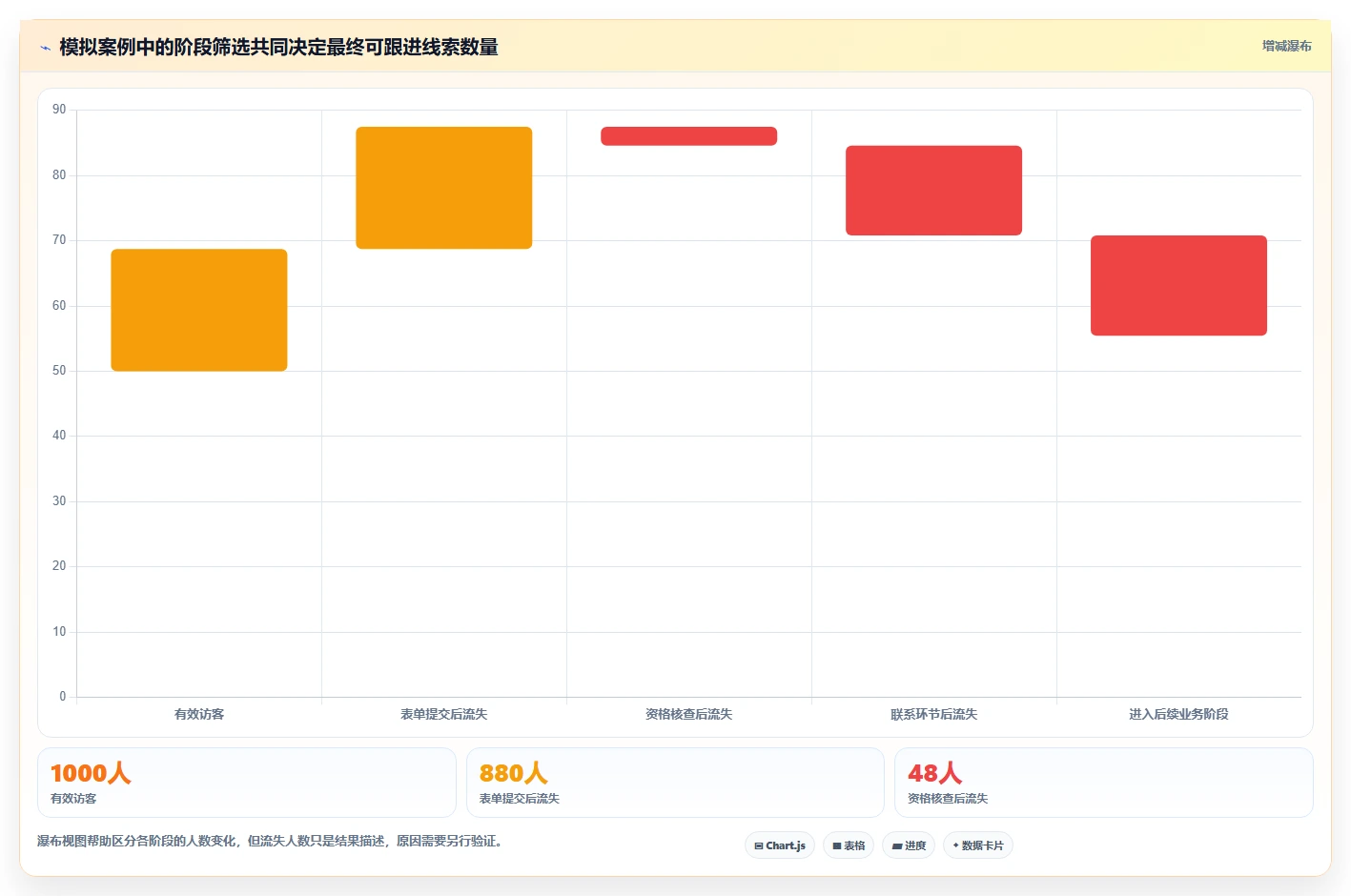Image resolution: width=1351 pixels, height=896 pixels.
Task: Click the 90 y-axis tick label
Action: point(59,110)
